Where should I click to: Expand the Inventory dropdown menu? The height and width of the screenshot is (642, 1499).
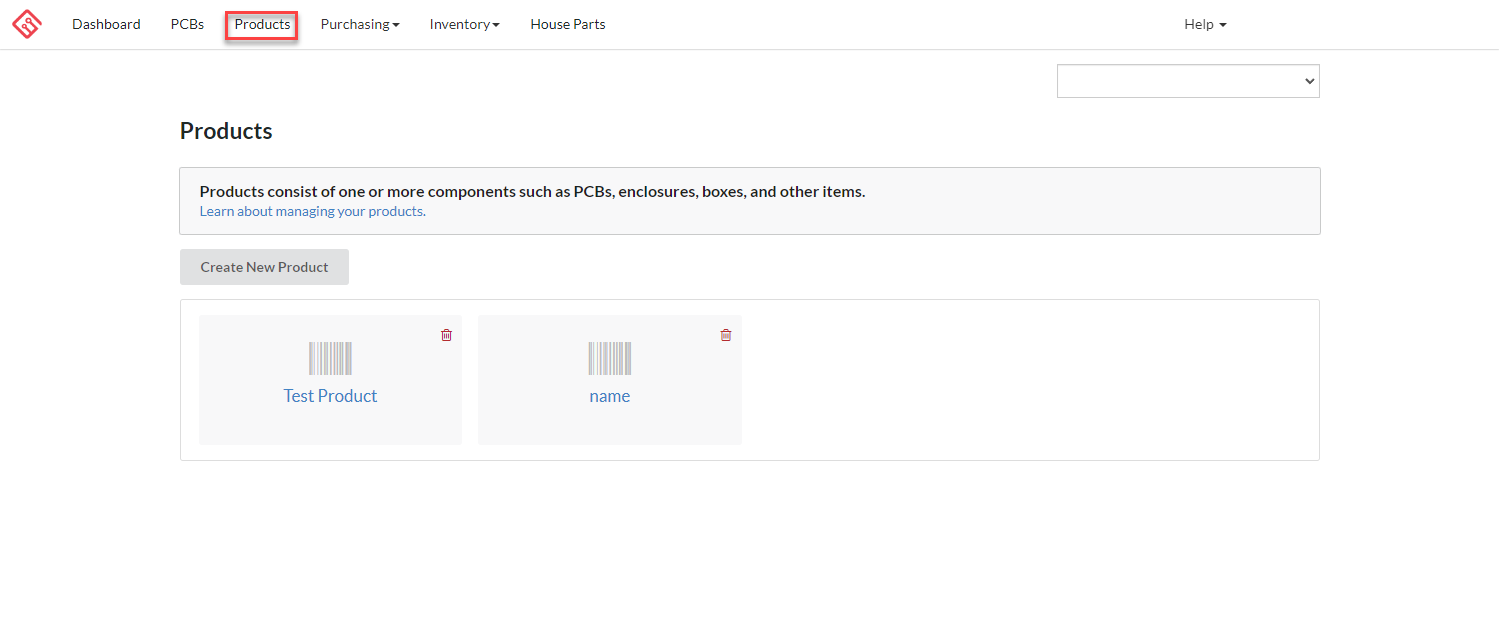click(465, 24)
